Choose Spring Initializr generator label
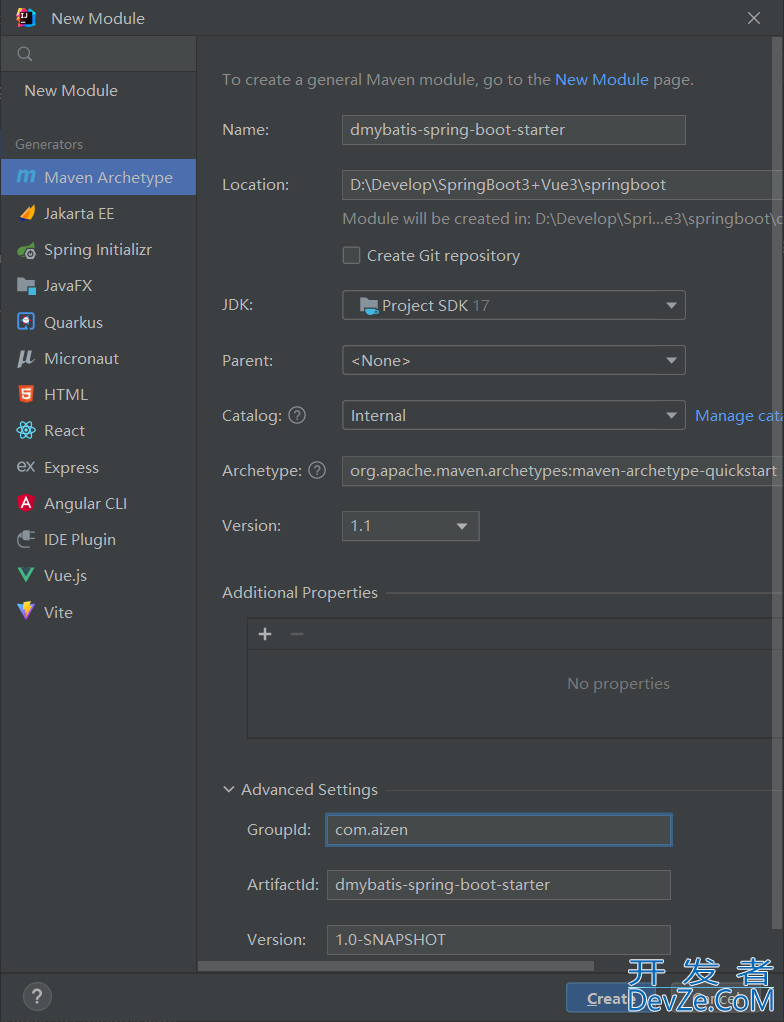Viewport: 784px width, 1022px height. [98, 250]
